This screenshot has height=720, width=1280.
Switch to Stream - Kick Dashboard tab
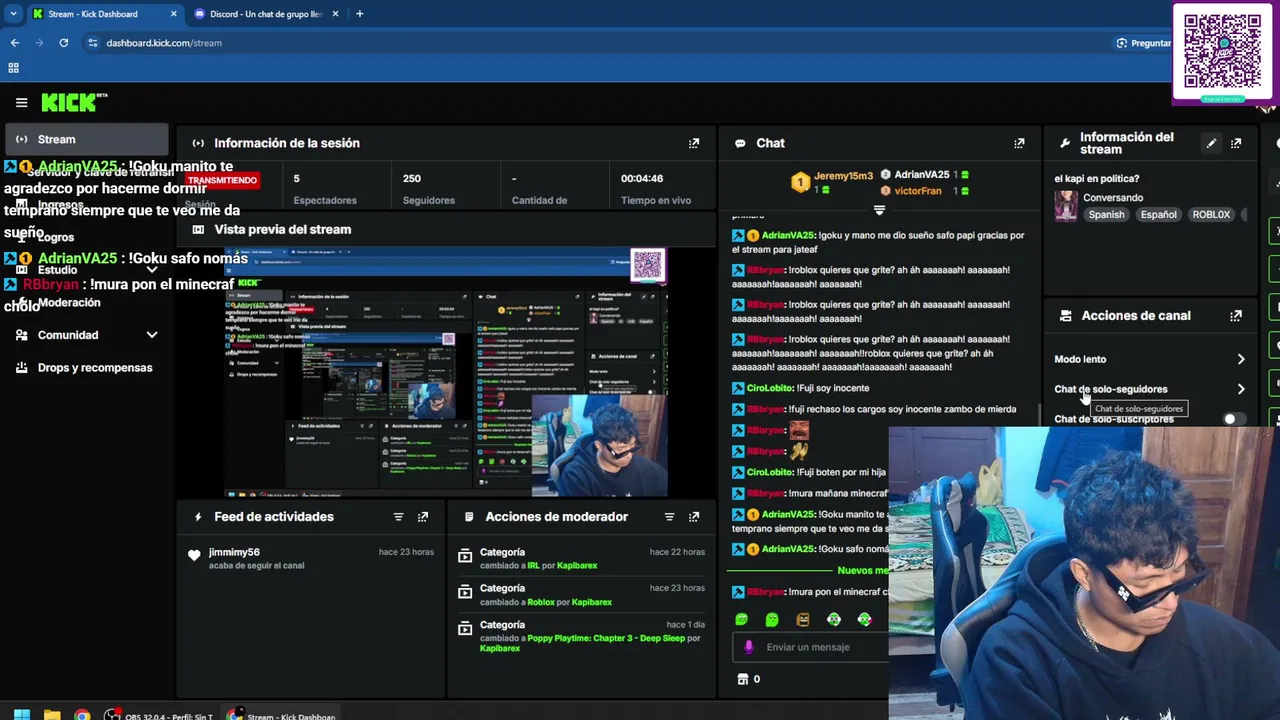(x=103, y=14)
